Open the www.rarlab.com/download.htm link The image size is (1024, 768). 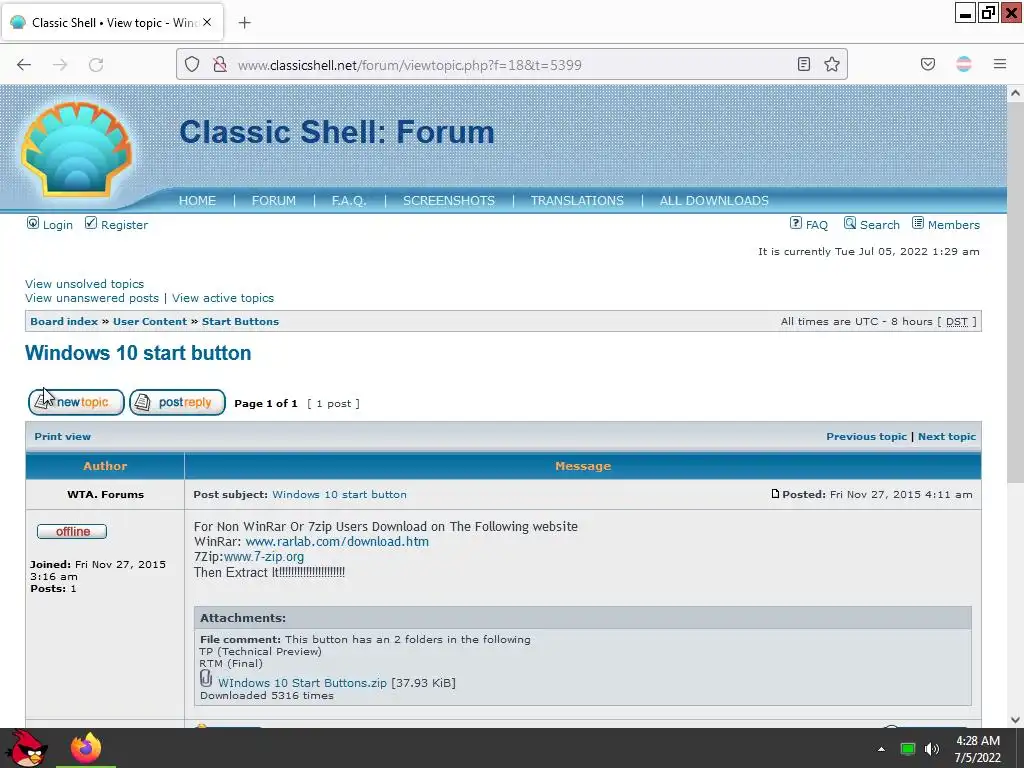tap(337, 541)
